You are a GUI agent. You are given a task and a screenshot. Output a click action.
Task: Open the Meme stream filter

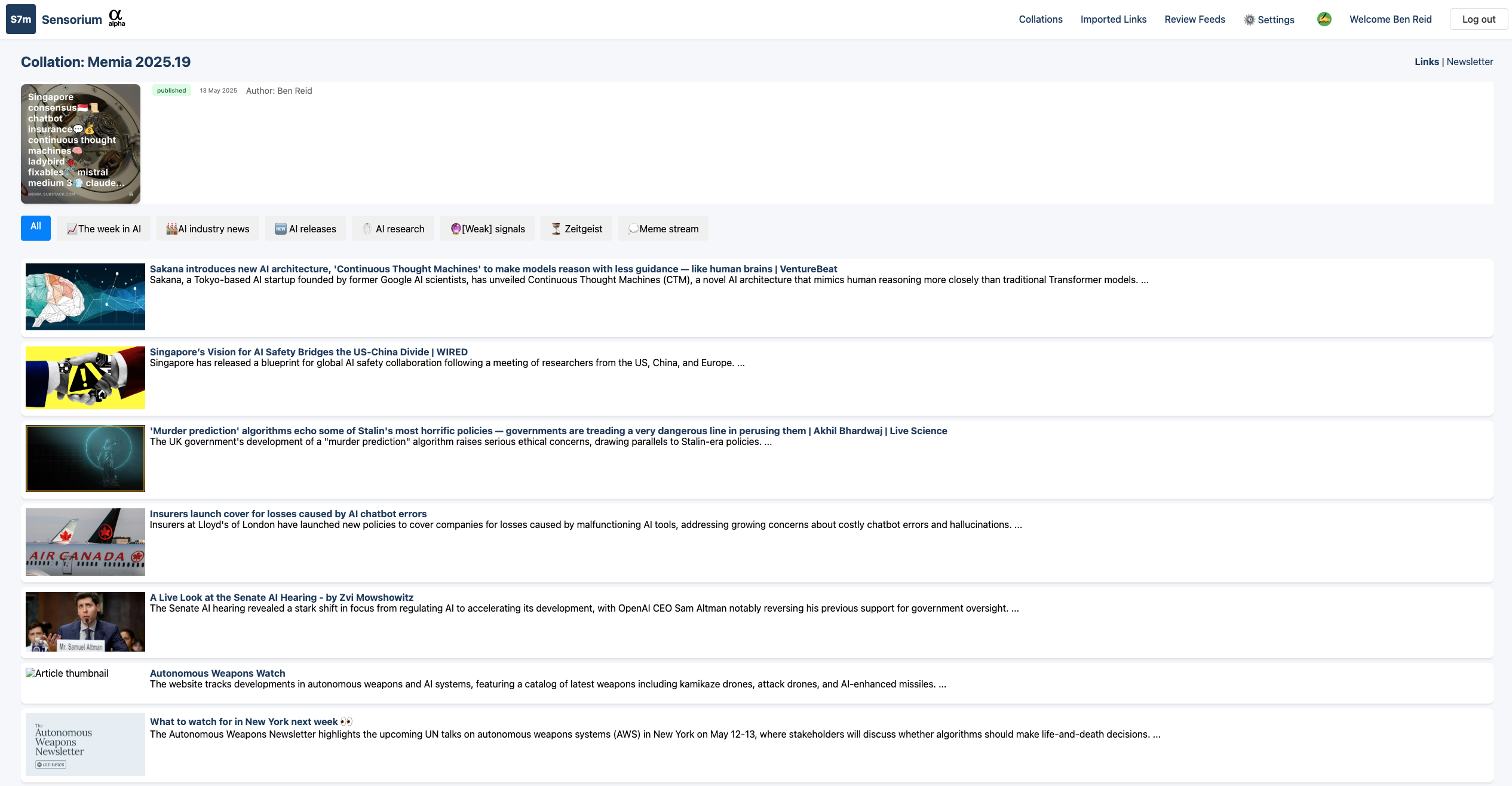click(x=663, y=229)
